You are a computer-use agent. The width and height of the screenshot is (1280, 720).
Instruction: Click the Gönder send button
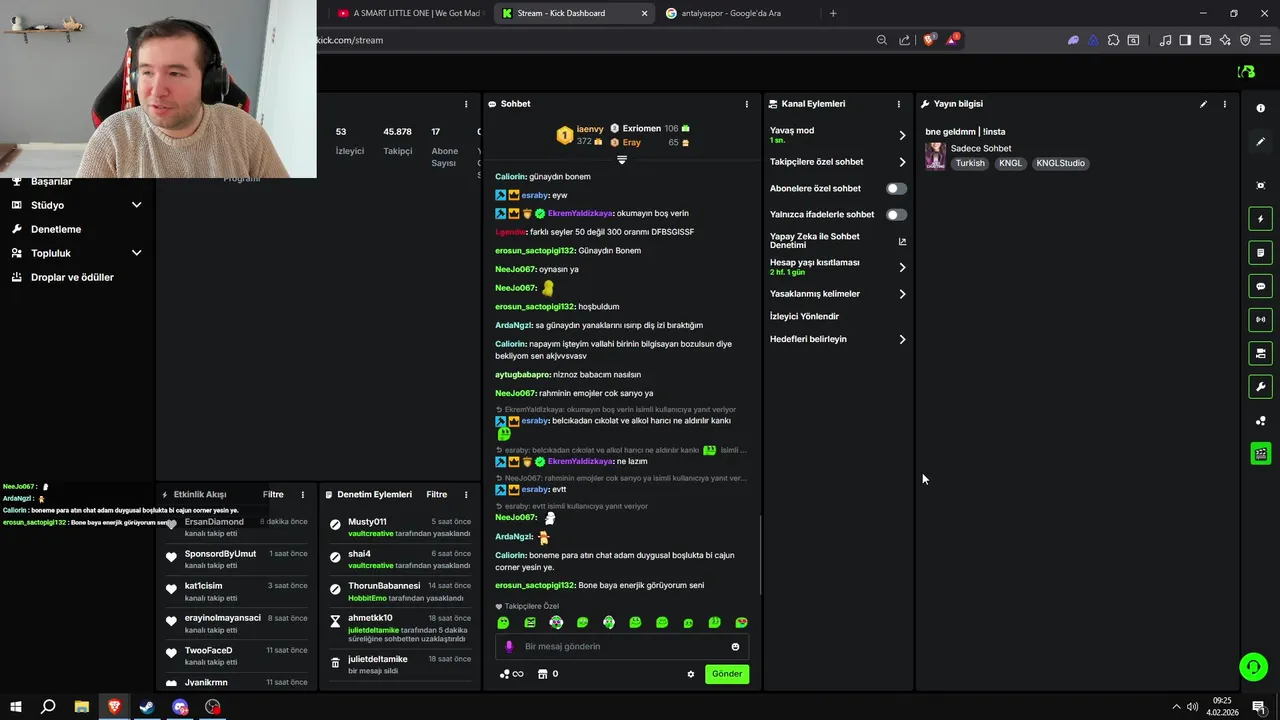727,674
